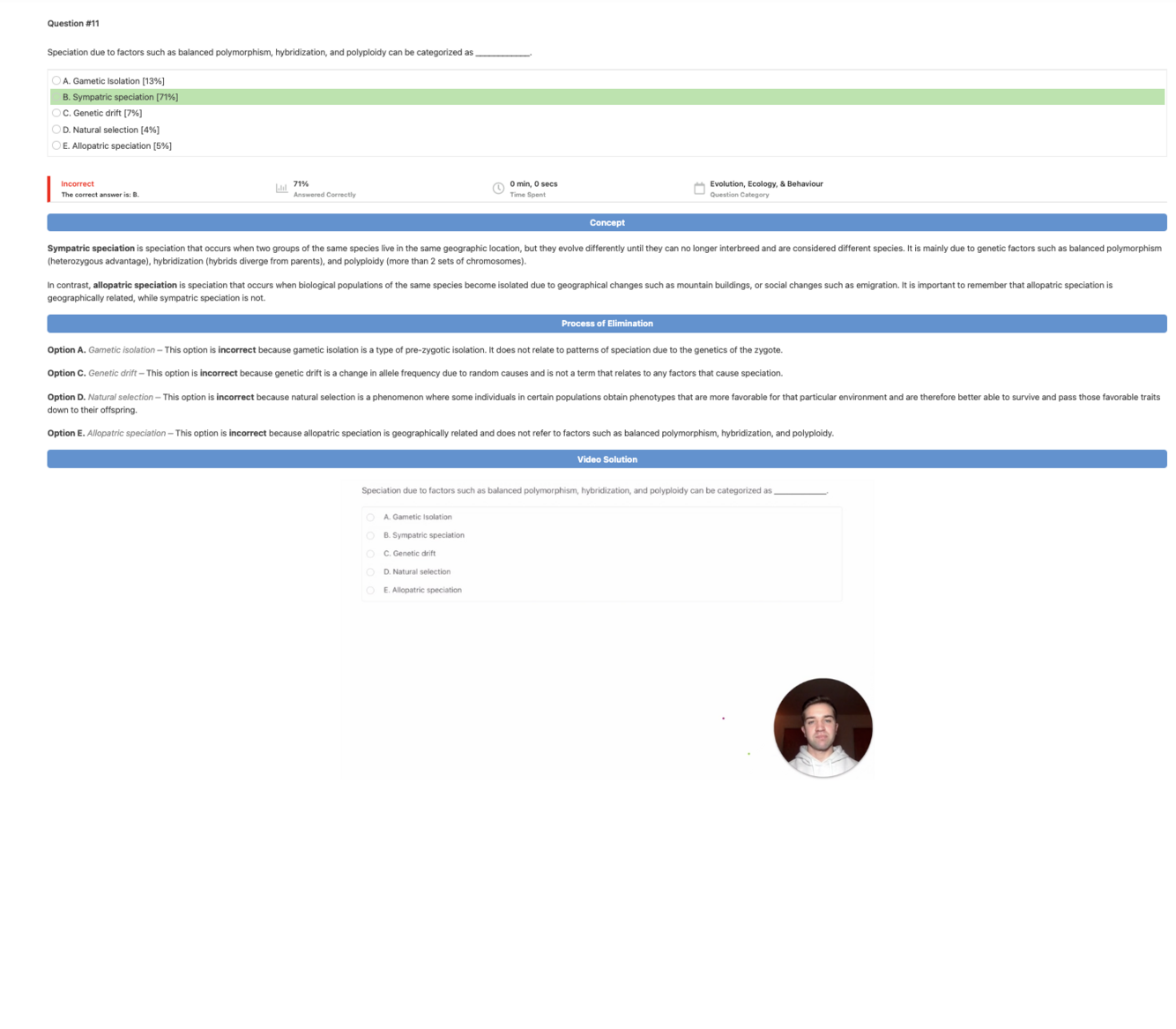This screenshot has height=1029, width=1176.
Task: Click the 'Question #11' heading
Action: pos(73,23)
